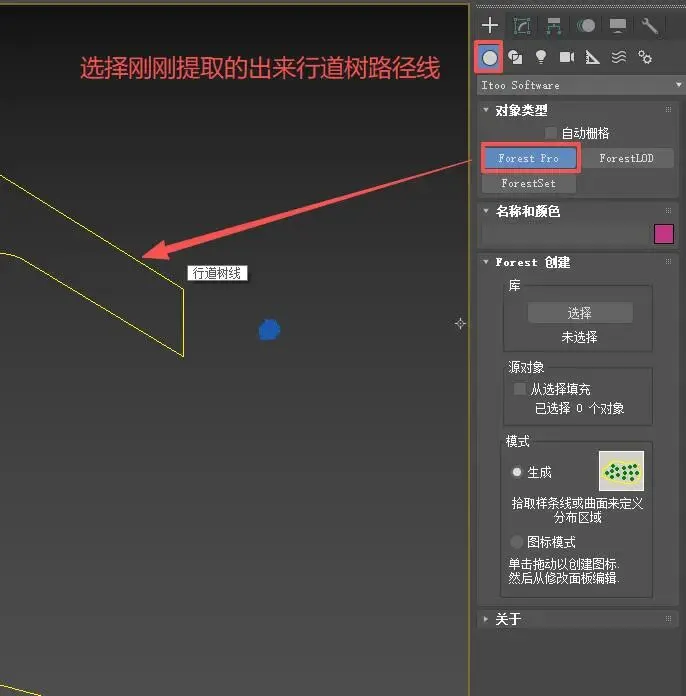The width and height of the screenshot is (686, 696).
Task: Collapse the 名称和颜色 rollout
Action: (x=486, y=211)
